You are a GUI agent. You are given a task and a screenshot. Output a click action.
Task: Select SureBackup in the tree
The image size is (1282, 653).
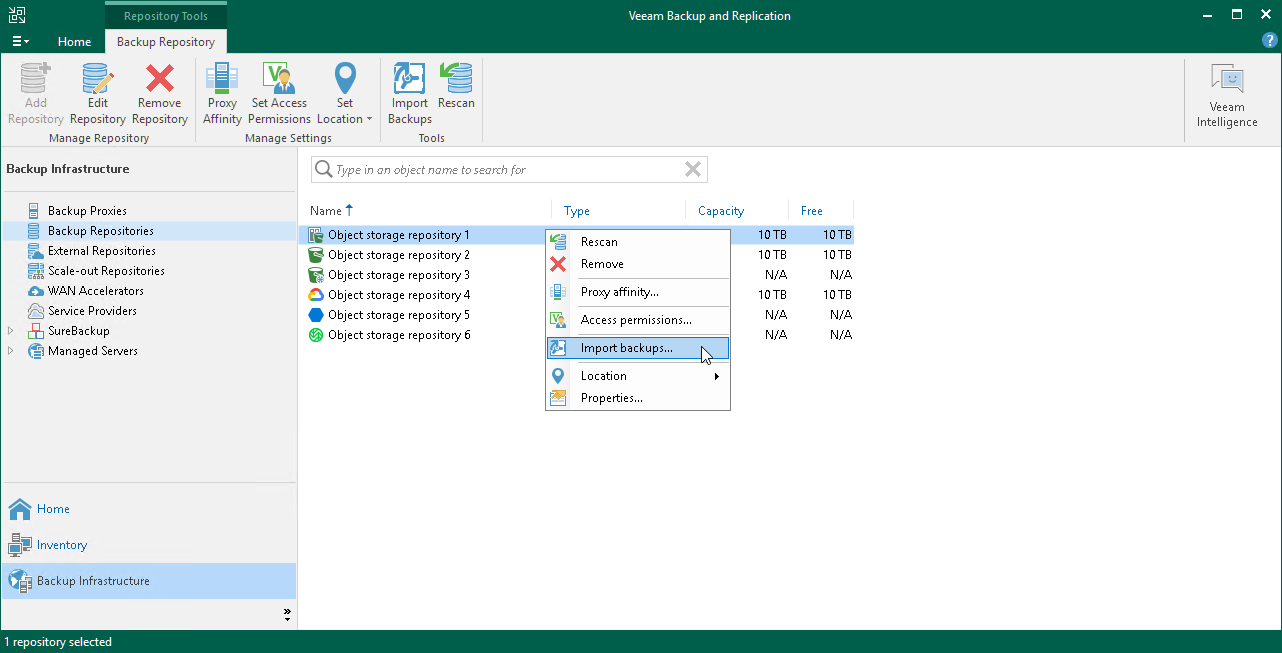pos(79,331)
